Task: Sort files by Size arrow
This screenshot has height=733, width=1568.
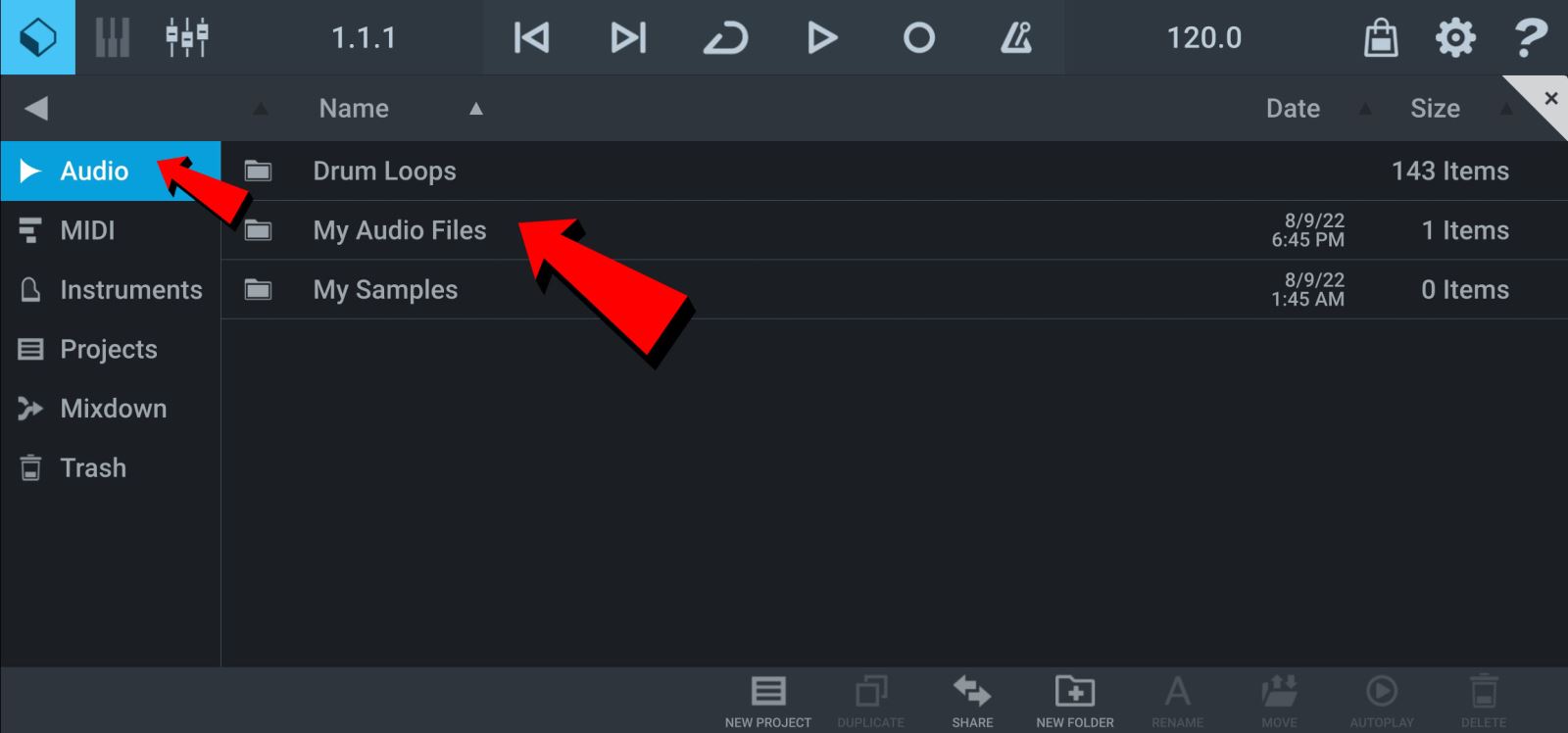Action: [x=1506, y=109]
